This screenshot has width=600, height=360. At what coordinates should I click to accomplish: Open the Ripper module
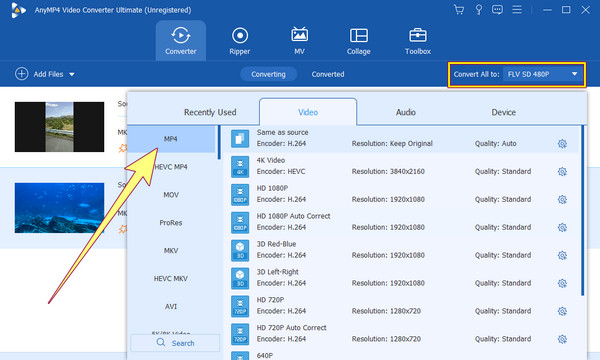click(240, 41)
